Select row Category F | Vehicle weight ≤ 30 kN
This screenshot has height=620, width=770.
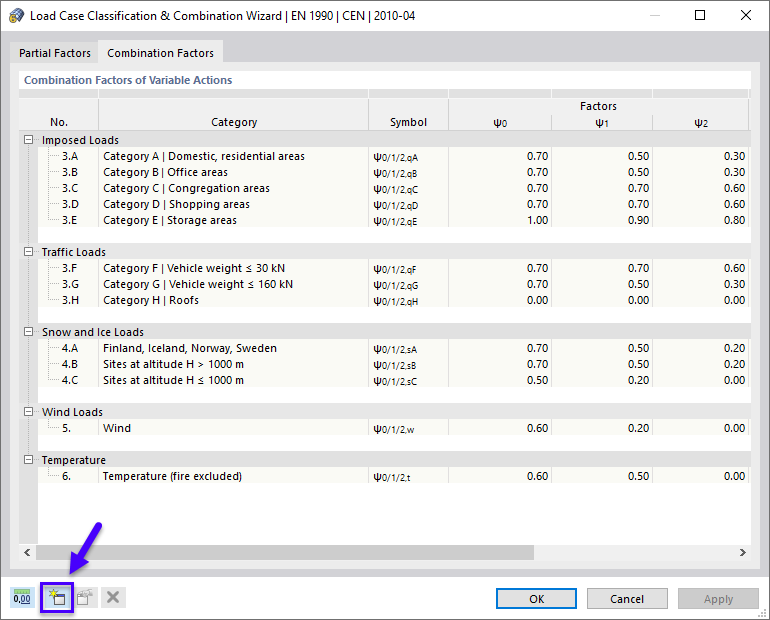(x=394, y=268)
